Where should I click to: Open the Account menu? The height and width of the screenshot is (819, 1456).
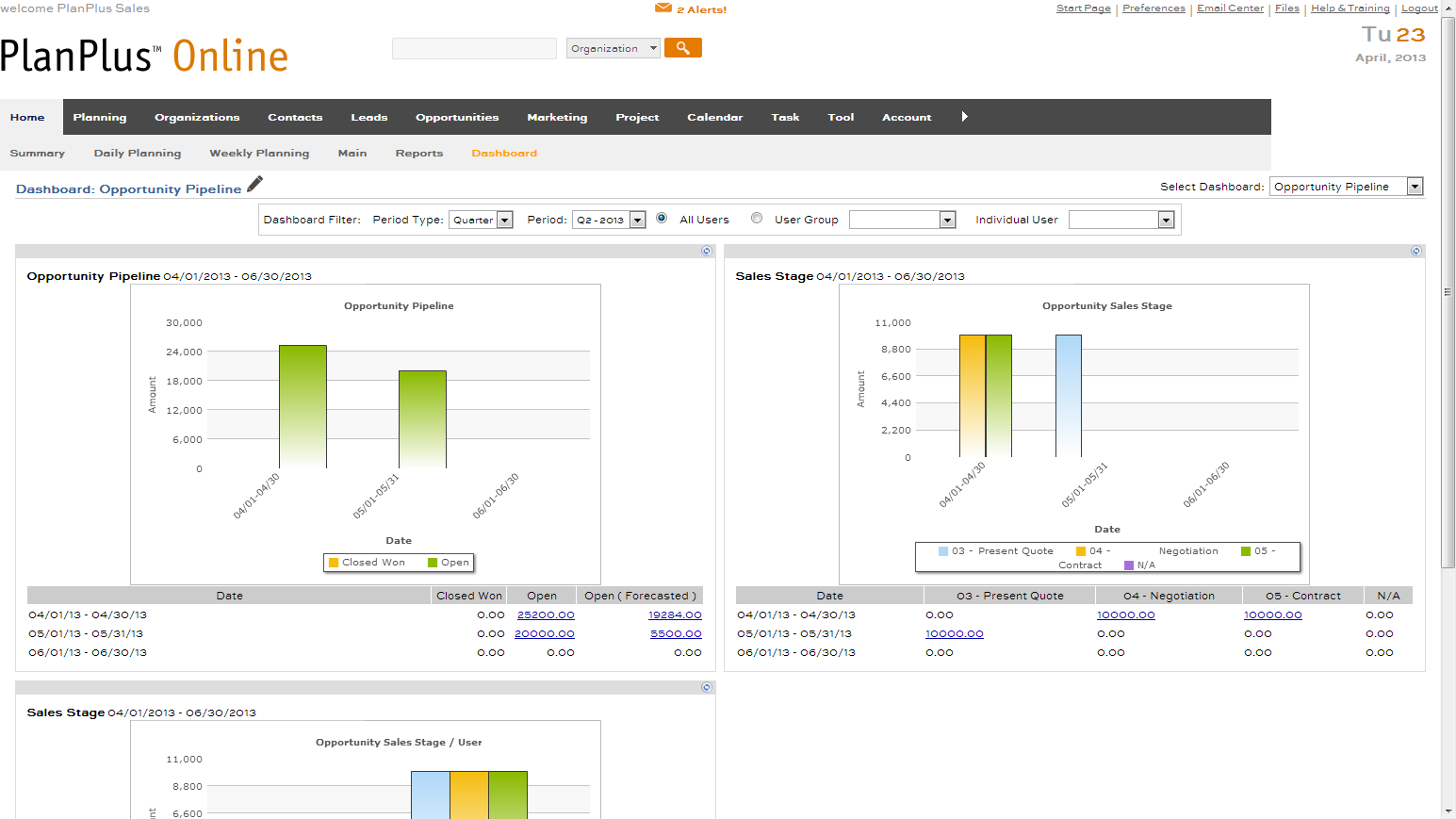click(907, 118)
